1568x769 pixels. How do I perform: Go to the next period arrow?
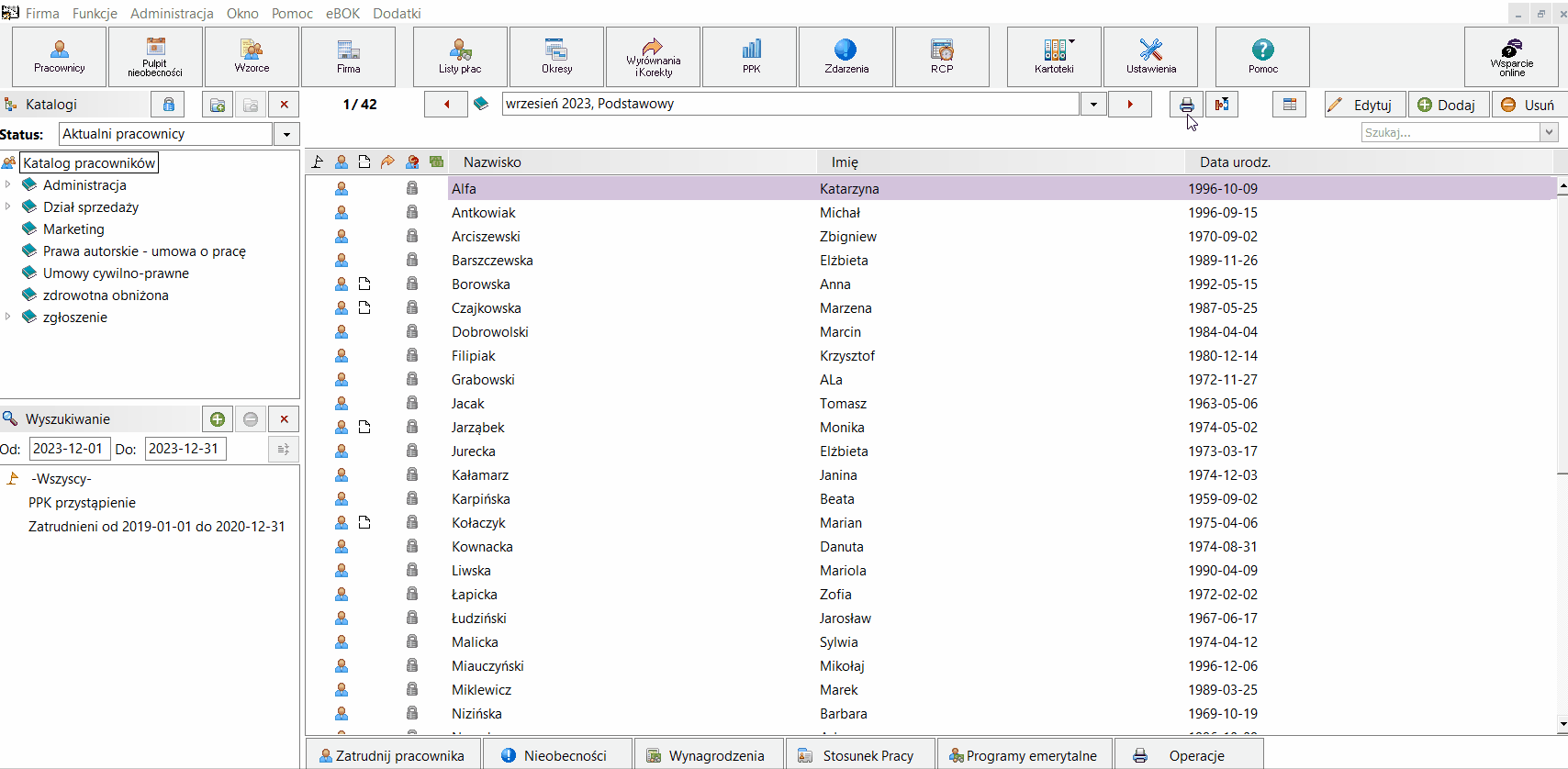click(1130, 105)
